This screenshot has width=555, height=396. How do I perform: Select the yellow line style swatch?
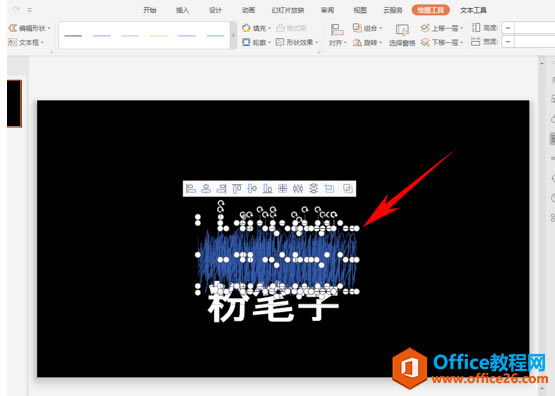pyautogui.click(x=159, y=36)
